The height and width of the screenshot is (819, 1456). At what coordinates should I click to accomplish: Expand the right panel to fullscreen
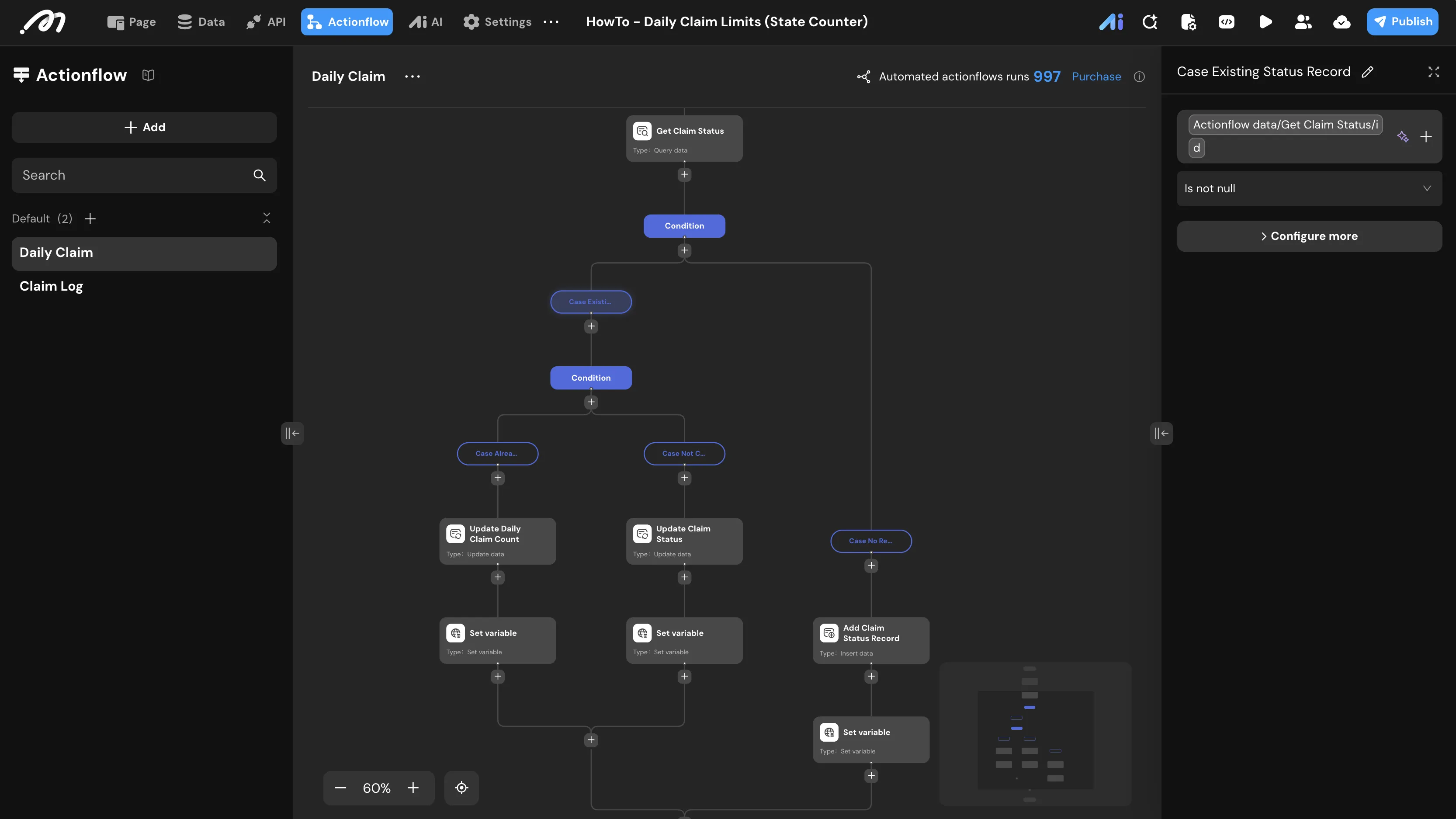[1433, 72]
